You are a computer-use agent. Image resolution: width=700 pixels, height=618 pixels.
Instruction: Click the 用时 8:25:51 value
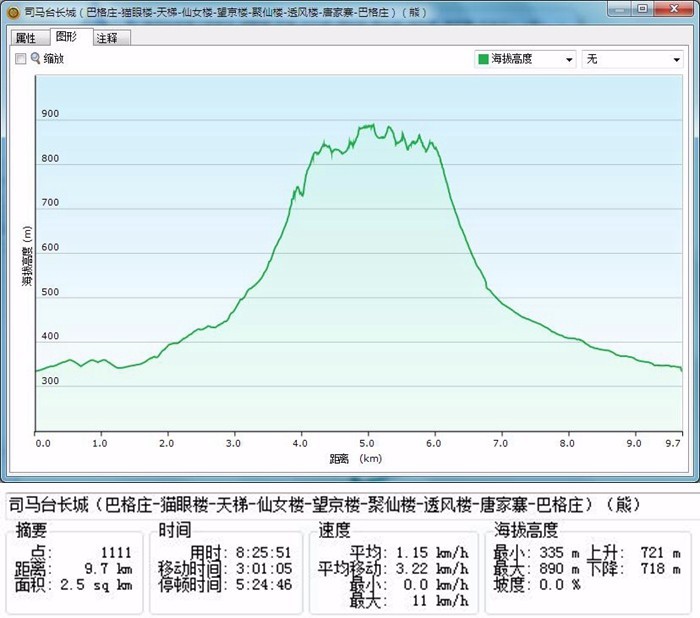[263, 553]
